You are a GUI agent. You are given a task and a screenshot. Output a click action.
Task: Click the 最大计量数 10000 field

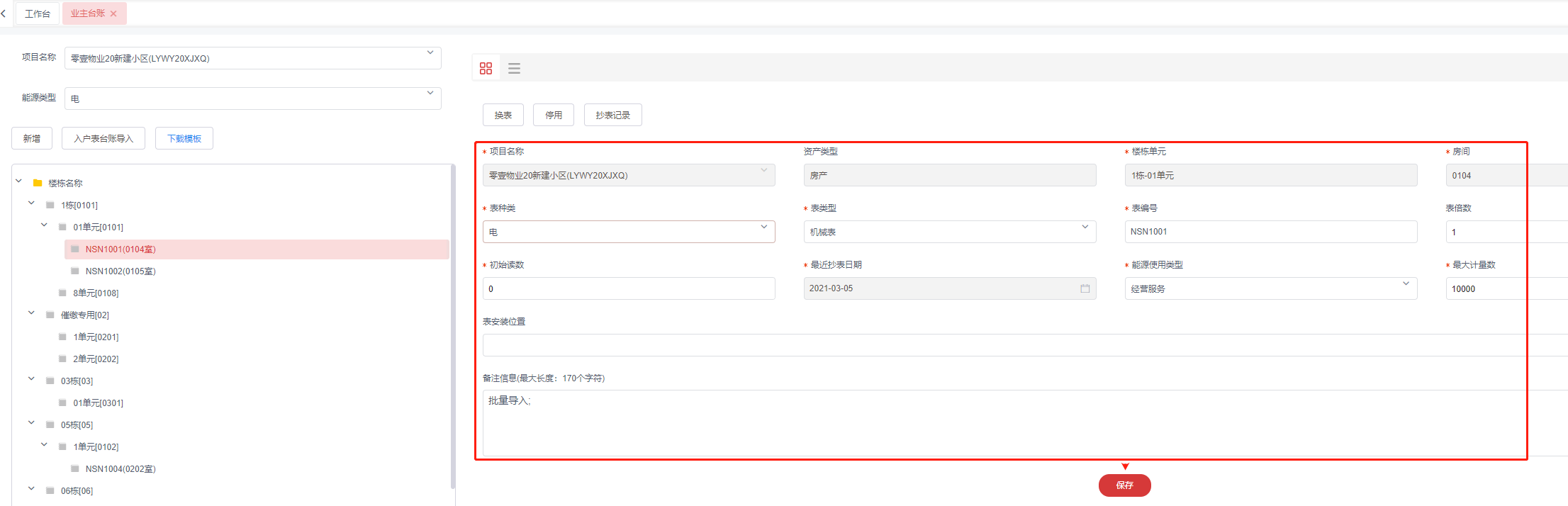pos(1507,288)
